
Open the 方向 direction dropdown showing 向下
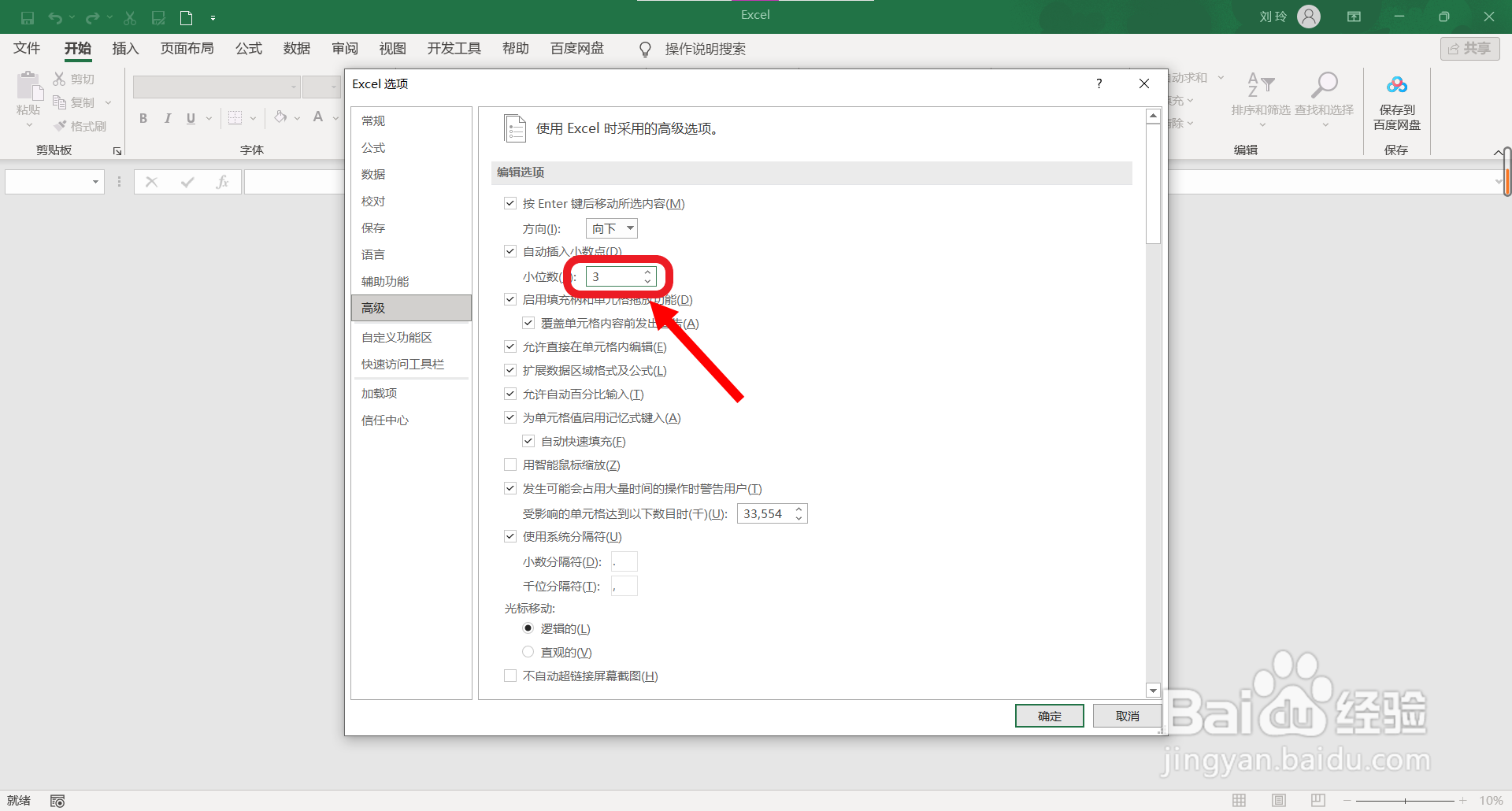pyautogui.click(x=611, y=228)
